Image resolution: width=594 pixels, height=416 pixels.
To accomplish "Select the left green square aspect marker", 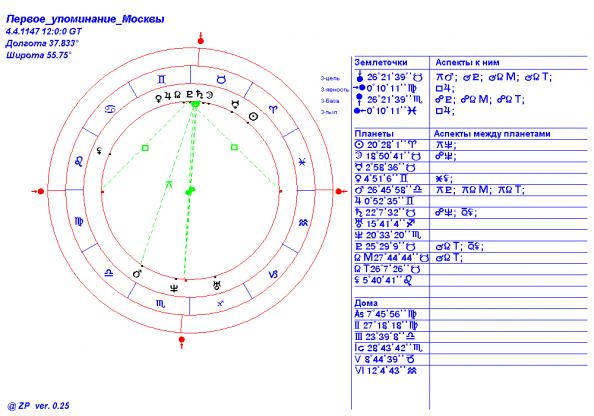I will point(145,148).
